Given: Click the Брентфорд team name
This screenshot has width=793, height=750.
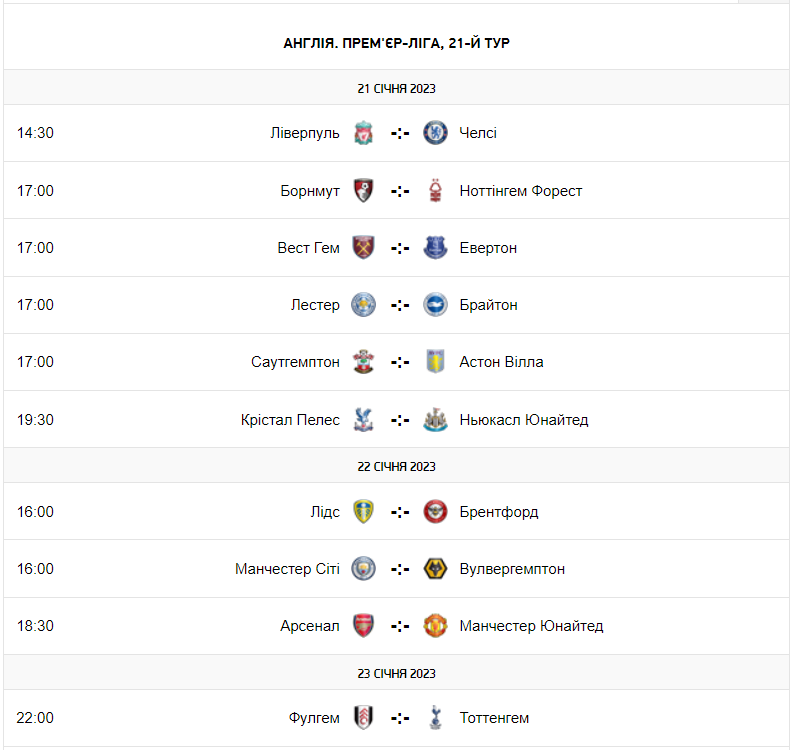Looking at the screenshot, I should point(499,511).
